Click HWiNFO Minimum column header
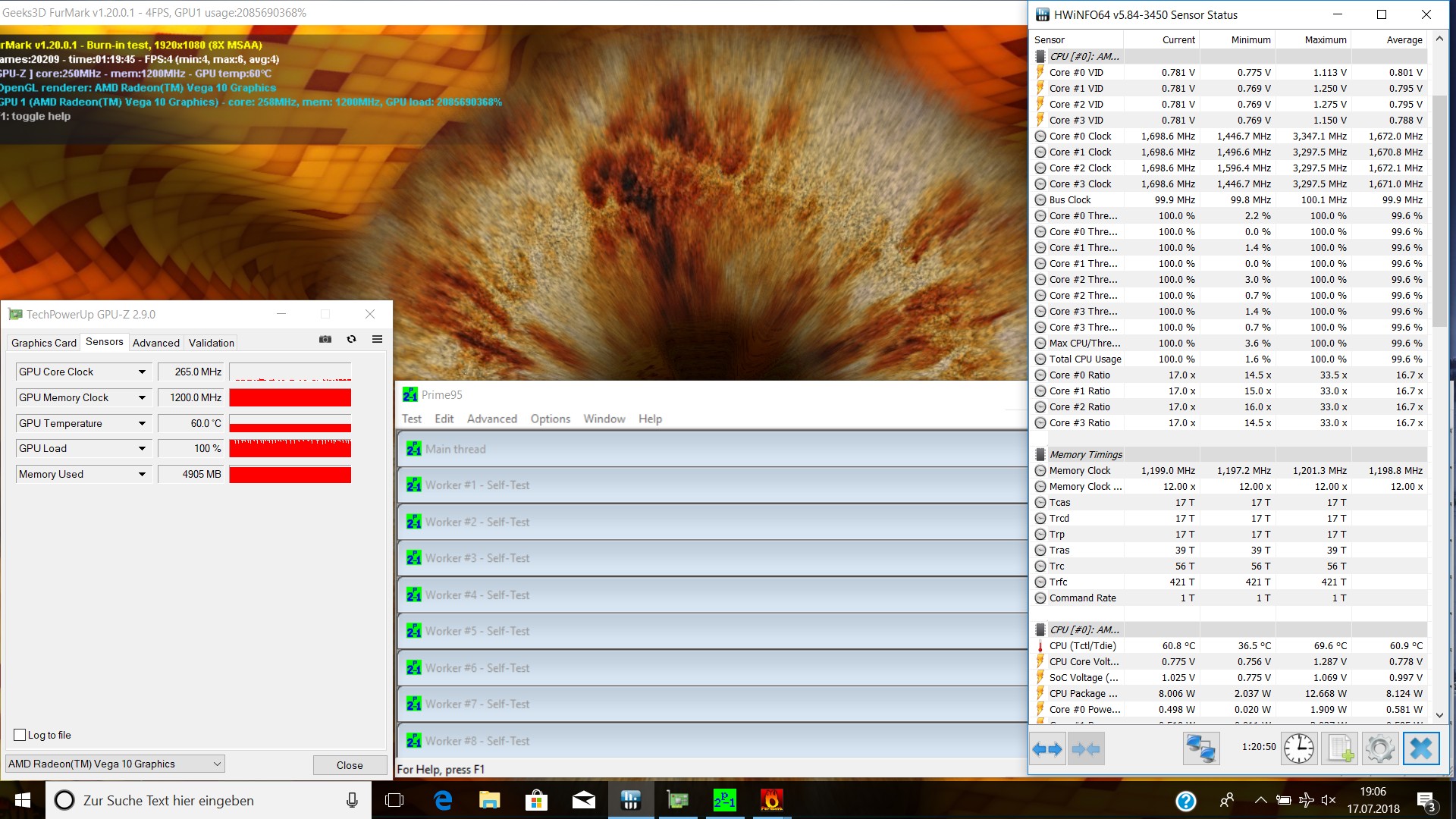This screenshot has height=819, width=1456. 1238,39
